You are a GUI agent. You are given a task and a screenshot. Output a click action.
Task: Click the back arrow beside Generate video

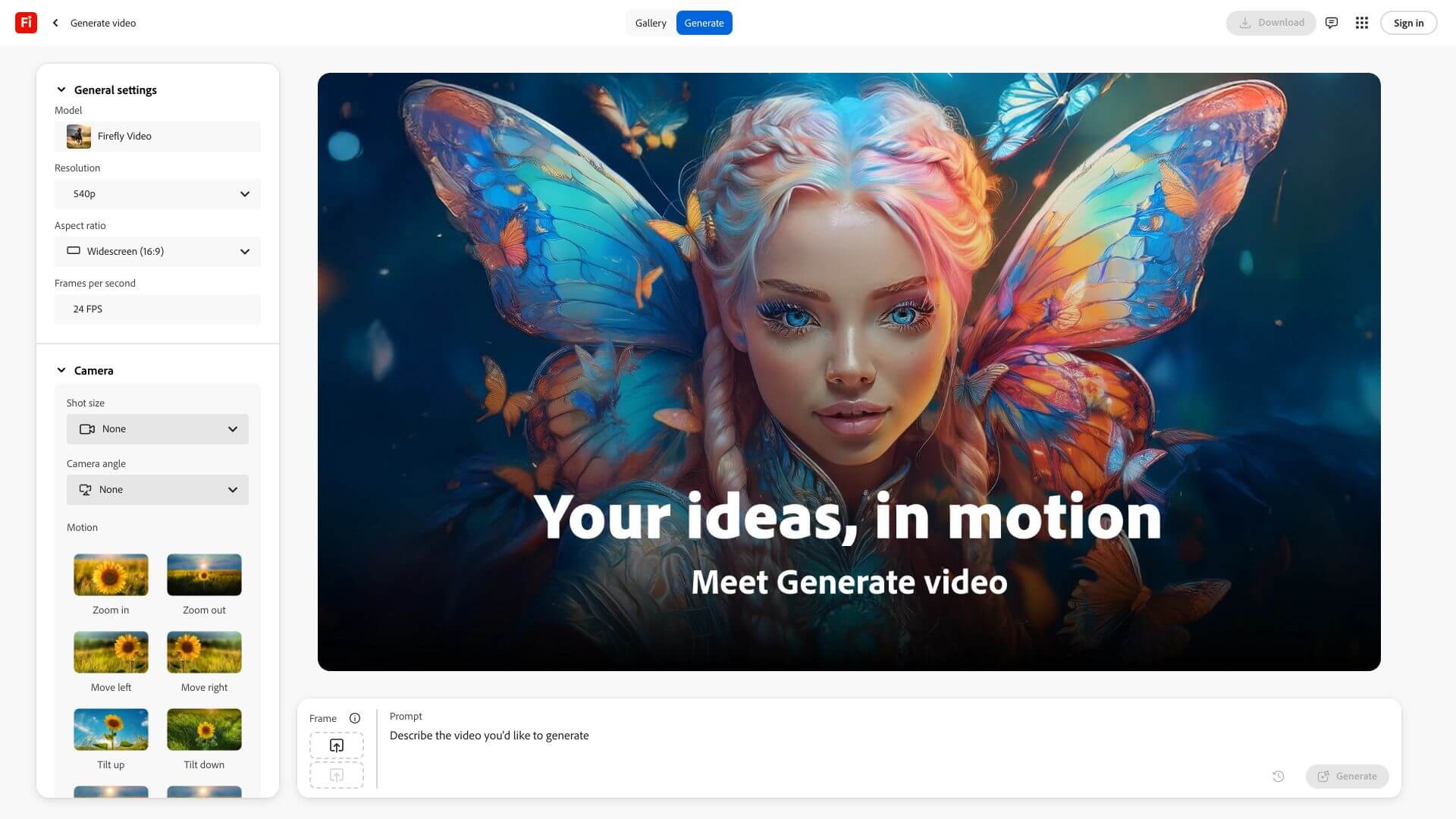point(55,23)
